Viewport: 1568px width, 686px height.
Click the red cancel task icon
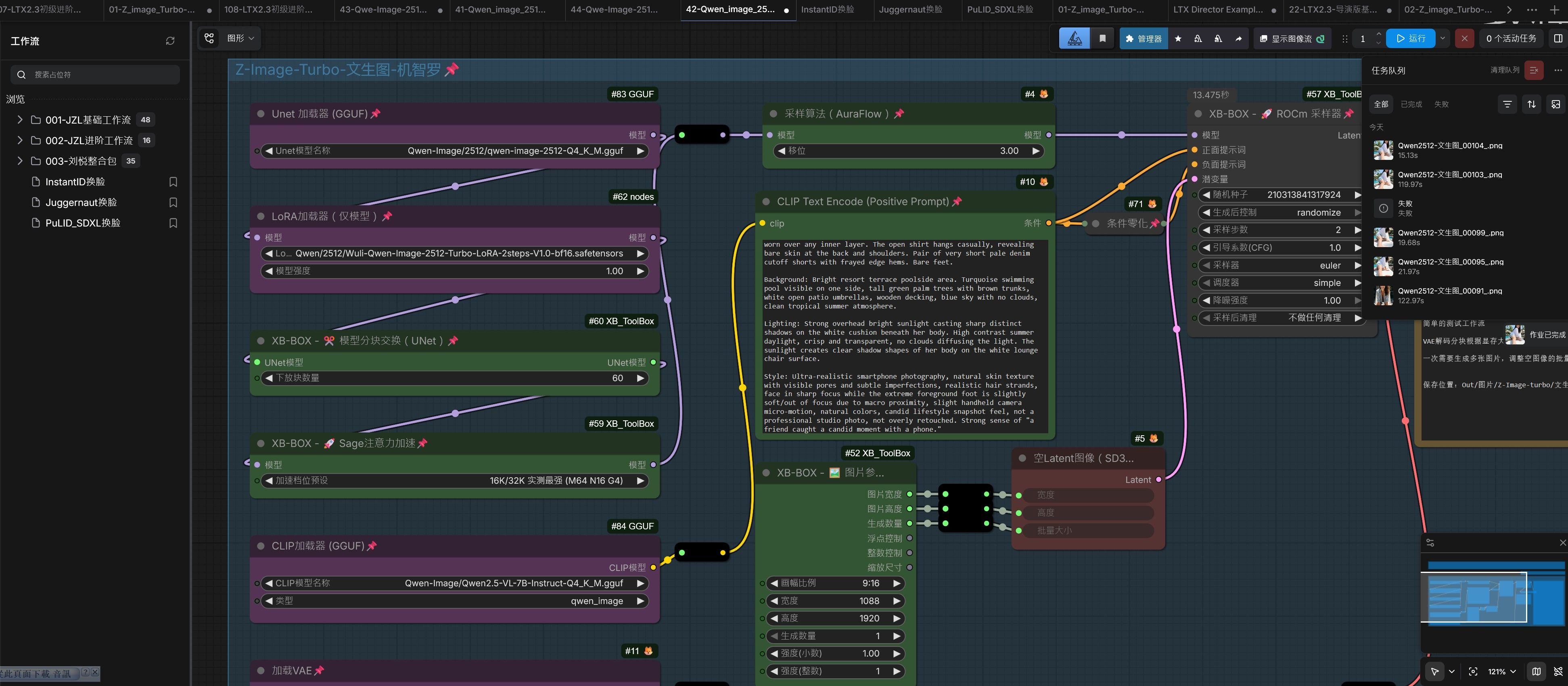1464,38
